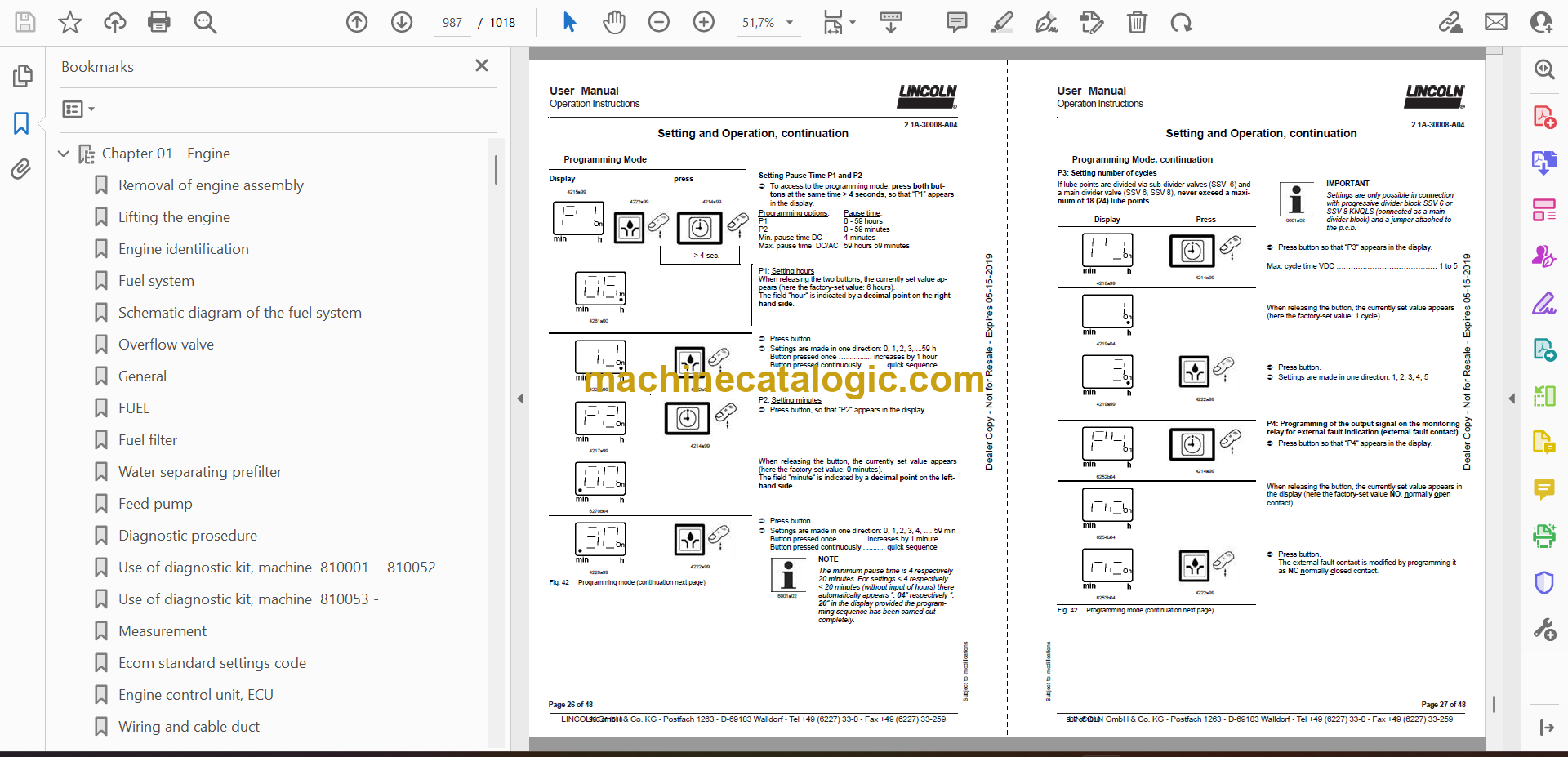The image size is (1568, 757).
Task: Open the Sign document tool
Action: pyautogui.click(x=1047, y=22)
